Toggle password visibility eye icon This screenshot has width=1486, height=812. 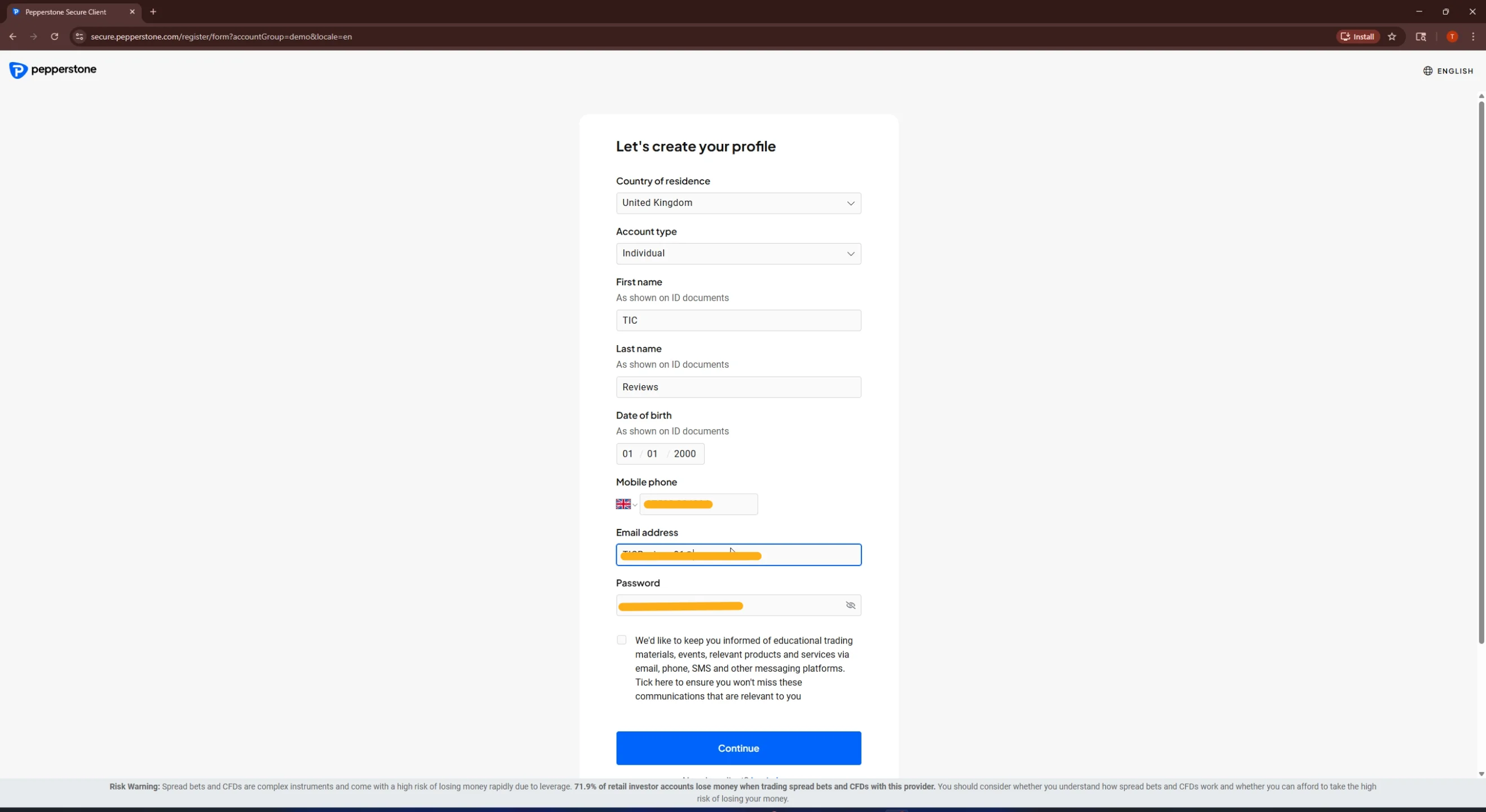[850, 605]
